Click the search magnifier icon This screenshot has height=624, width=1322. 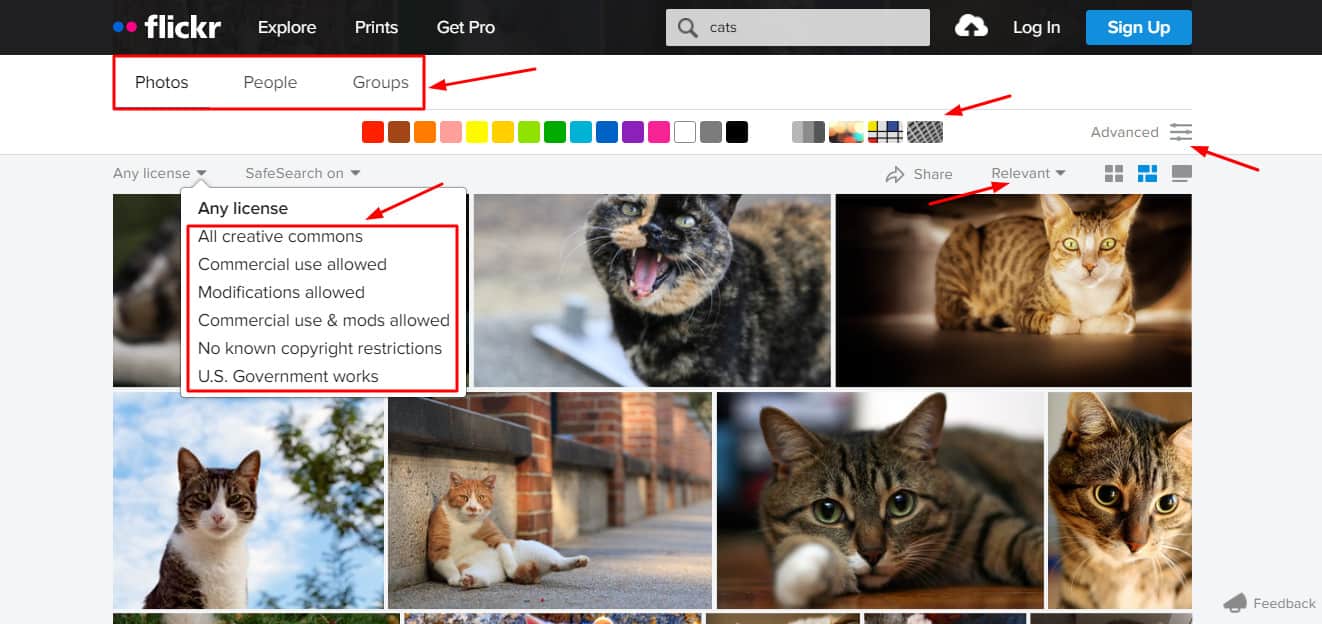click(x=687, y=28)
